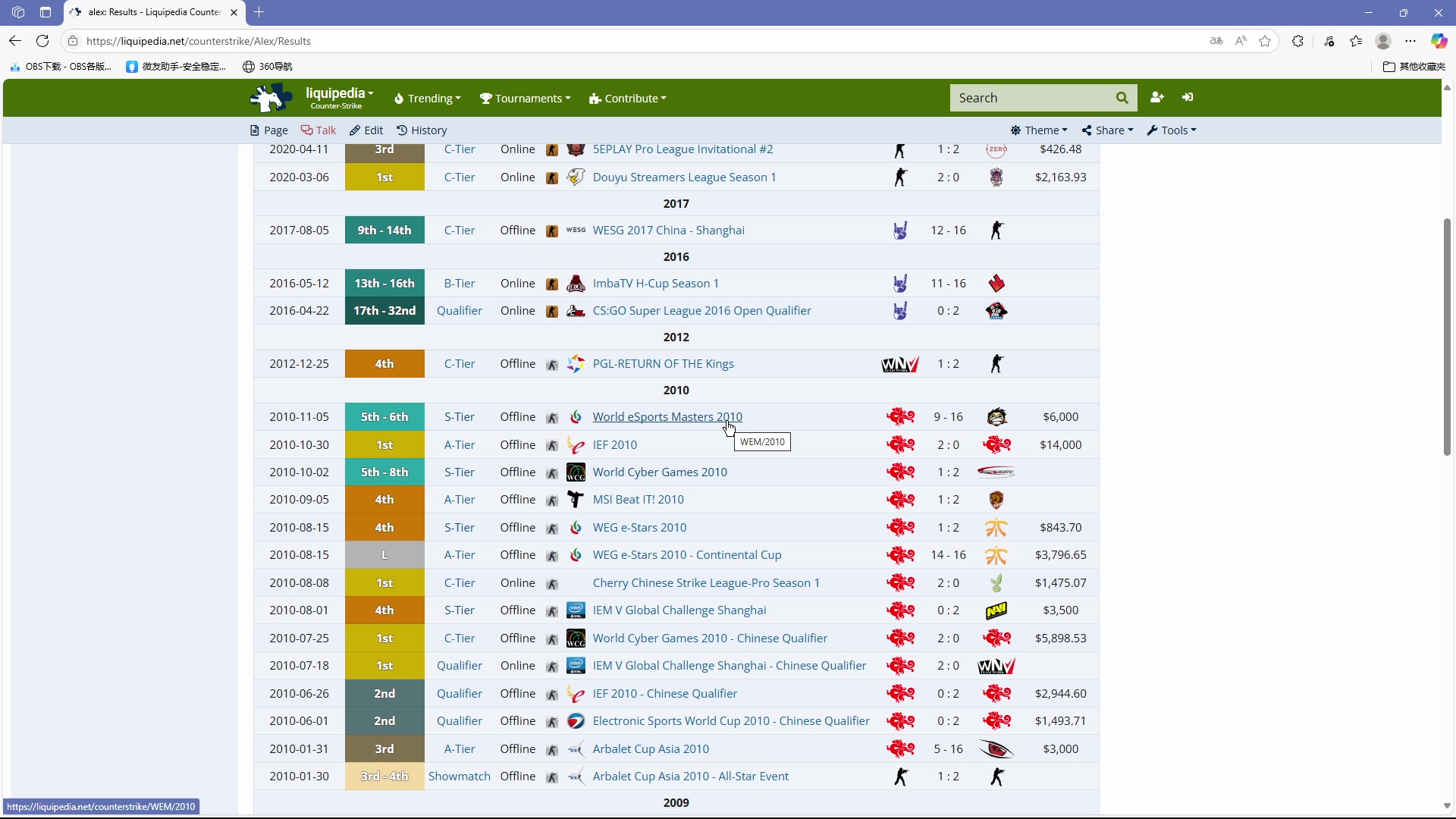Open Douyu Streamers League Season 1 link
This screenshot has width=1456, height=819.
tap(684, 177)
